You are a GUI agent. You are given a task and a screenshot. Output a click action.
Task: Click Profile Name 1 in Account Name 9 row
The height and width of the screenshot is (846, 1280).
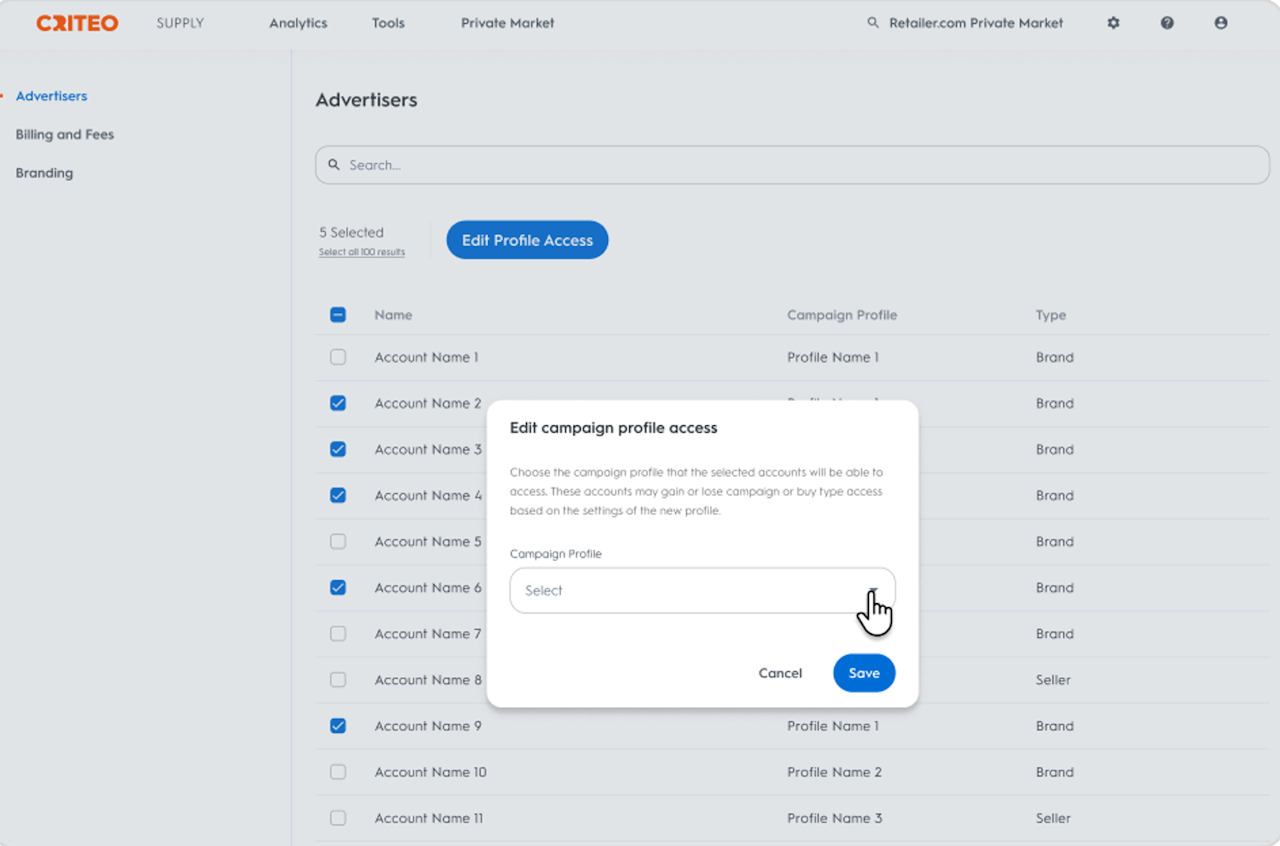[x=833, y=726]
